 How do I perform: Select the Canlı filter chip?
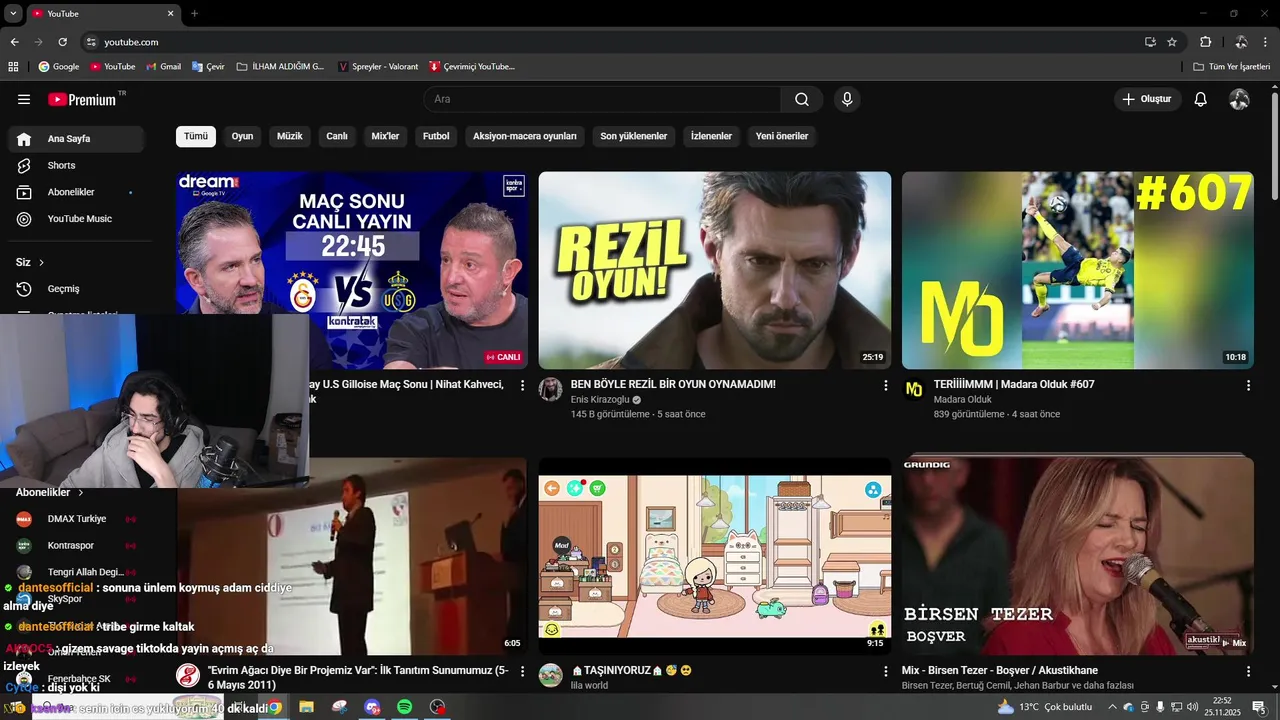point(337,136)
